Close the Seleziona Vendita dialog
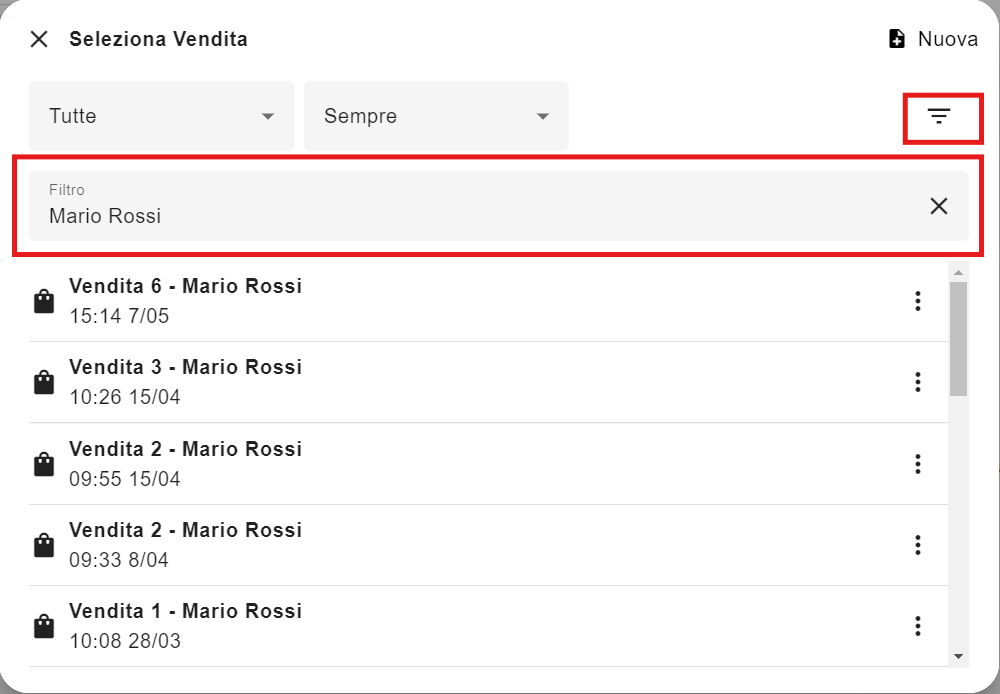The height and width of the screenshot is (694, 1000). (39, 40)
